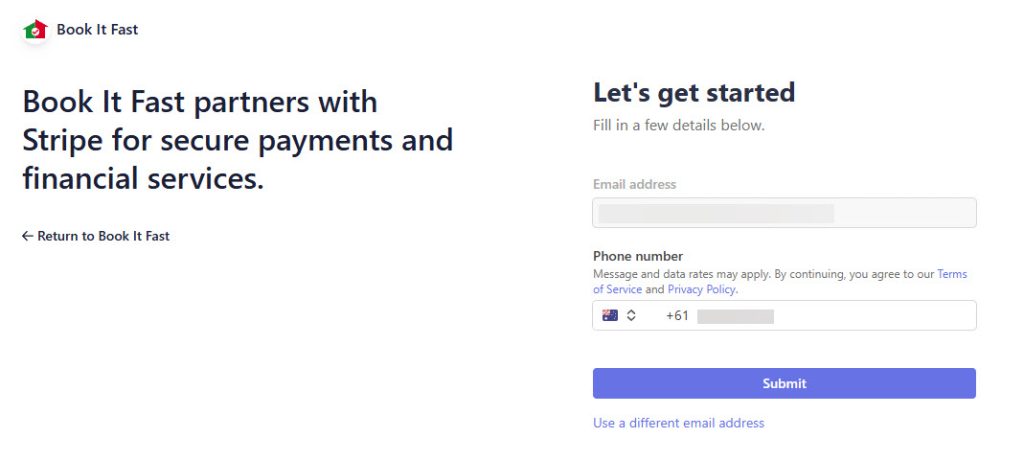Expand the country code selector chevrons
Viewport: 1024px width, 460px height.
click(631, 316)
